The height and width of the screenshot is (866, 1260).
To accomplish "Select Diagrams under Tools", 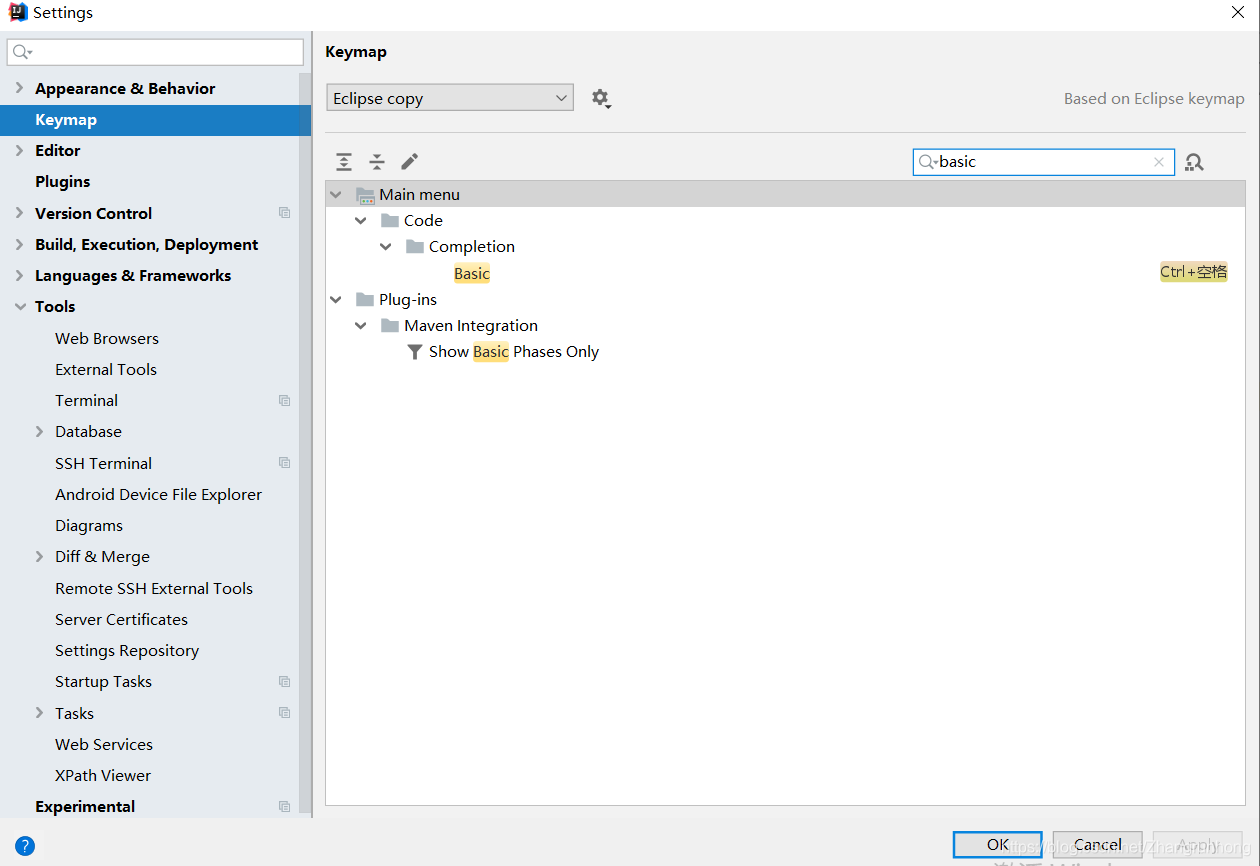I will (x=89, y=525).
